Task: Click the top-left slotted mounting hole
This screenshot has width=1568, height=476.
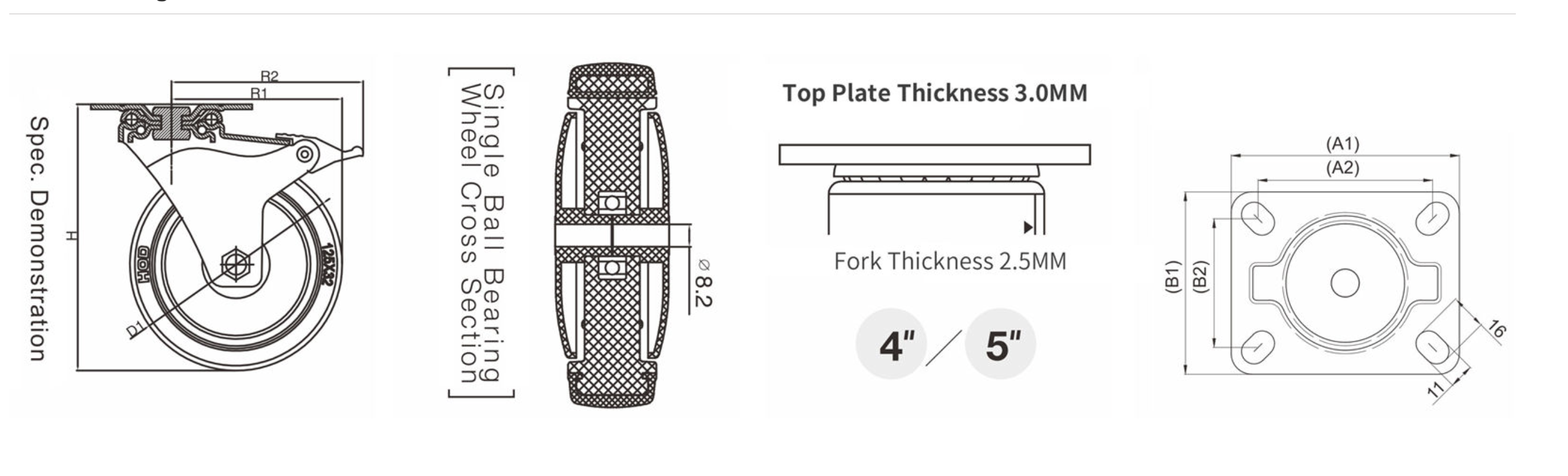Action: tap(1257, 218)
